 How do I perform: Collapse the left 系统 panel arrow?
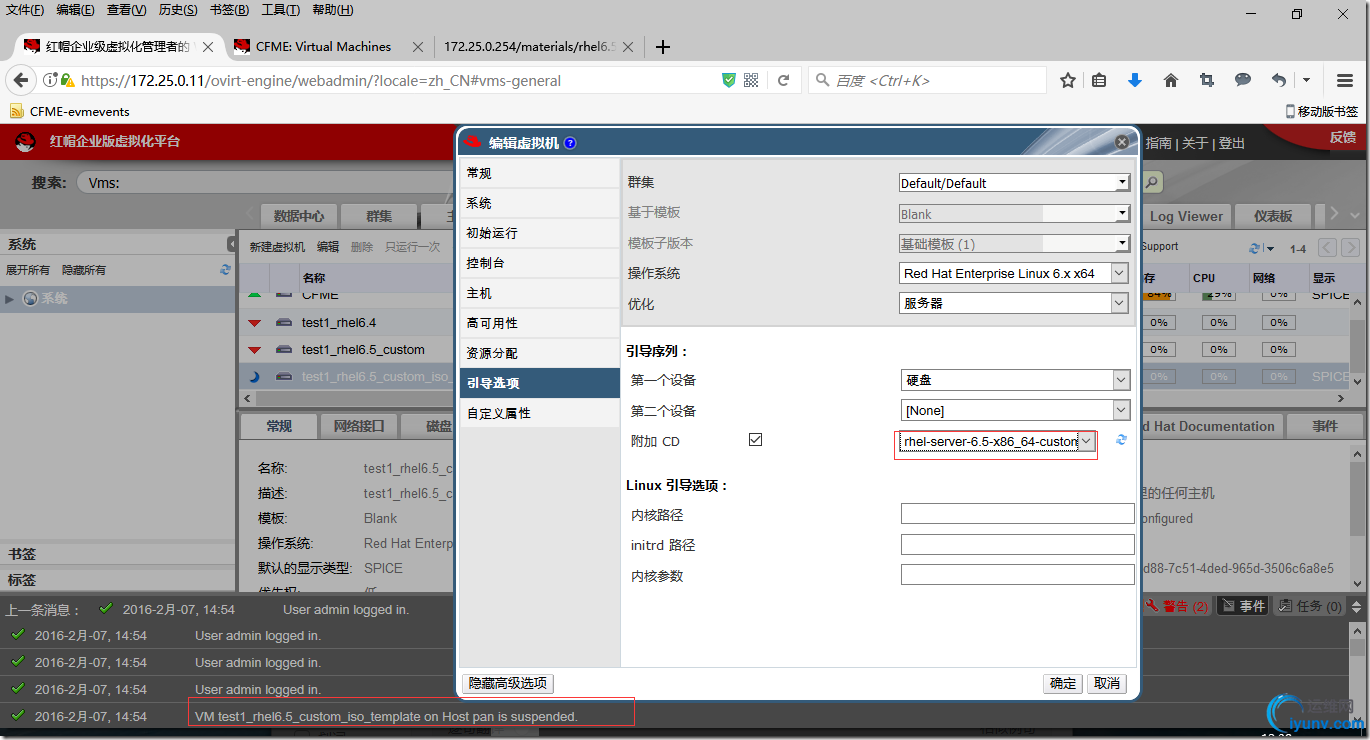click(x=232, y=245)
